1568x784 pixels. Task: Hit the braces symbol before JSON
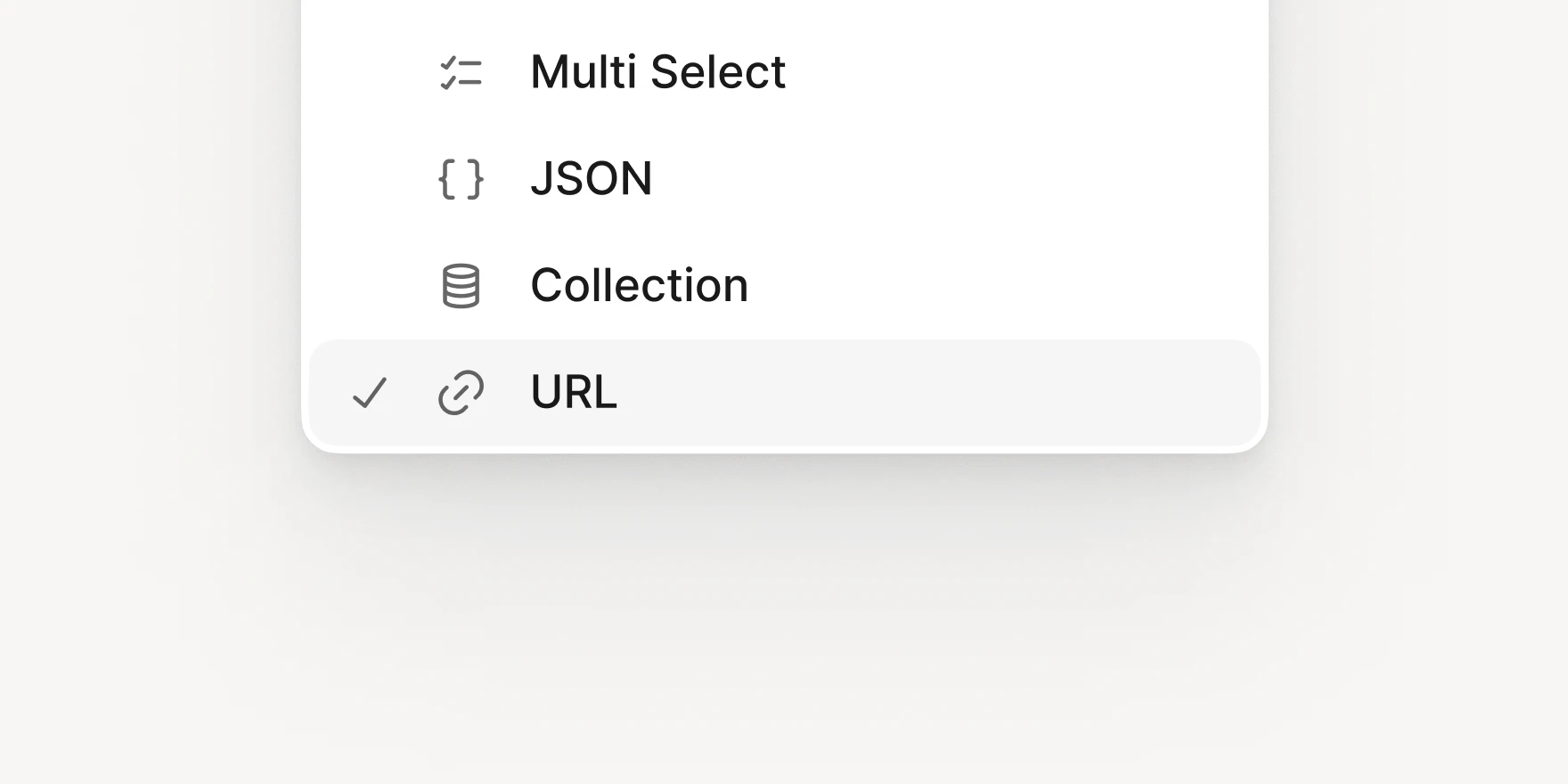point(461,178)
